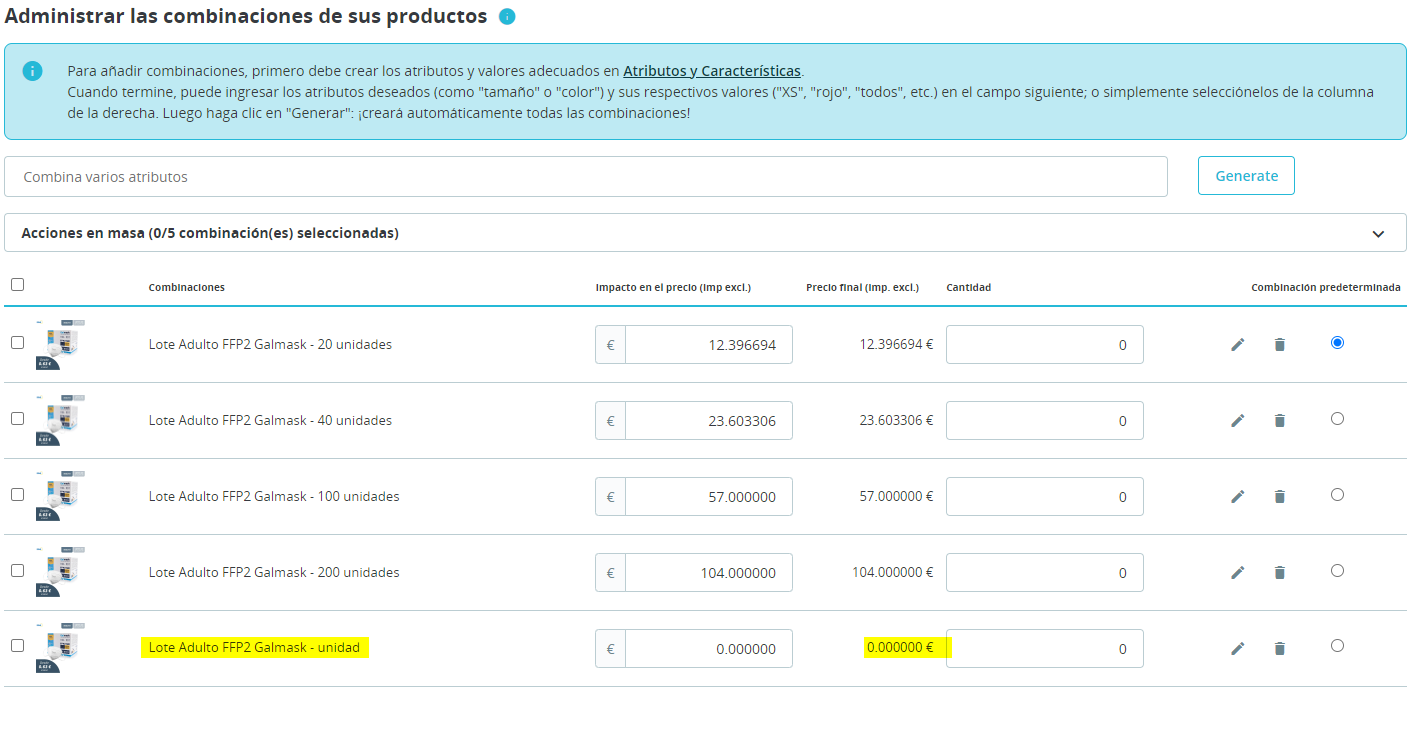Focus the 'Combina varios atributos' input field
The width and height of the screenshot is (1422, 740).
click(586, 177)
